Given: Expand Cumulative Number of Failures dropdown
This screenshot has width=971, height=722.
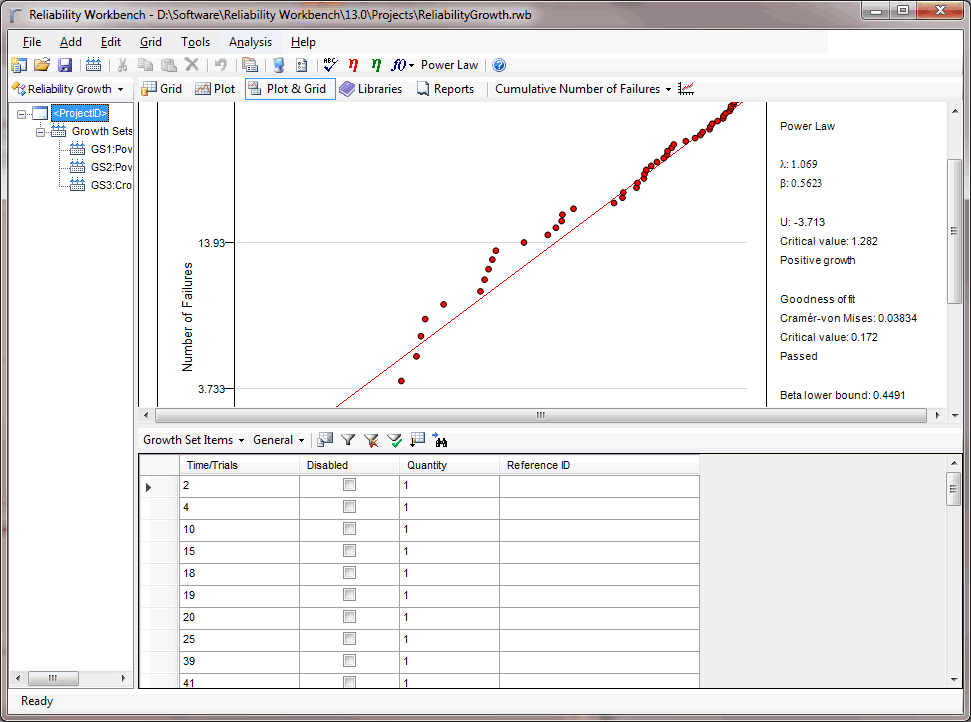Looking at the screenshot, I should (x=583, y=89).
